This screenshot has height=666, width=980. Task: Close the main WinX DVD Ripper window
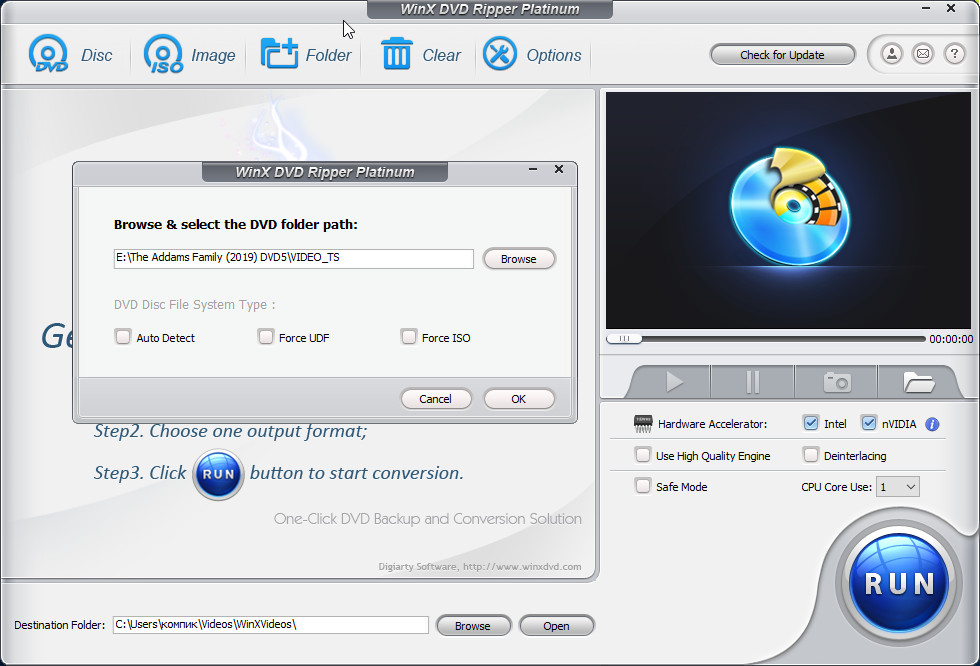tap(951, 9)
